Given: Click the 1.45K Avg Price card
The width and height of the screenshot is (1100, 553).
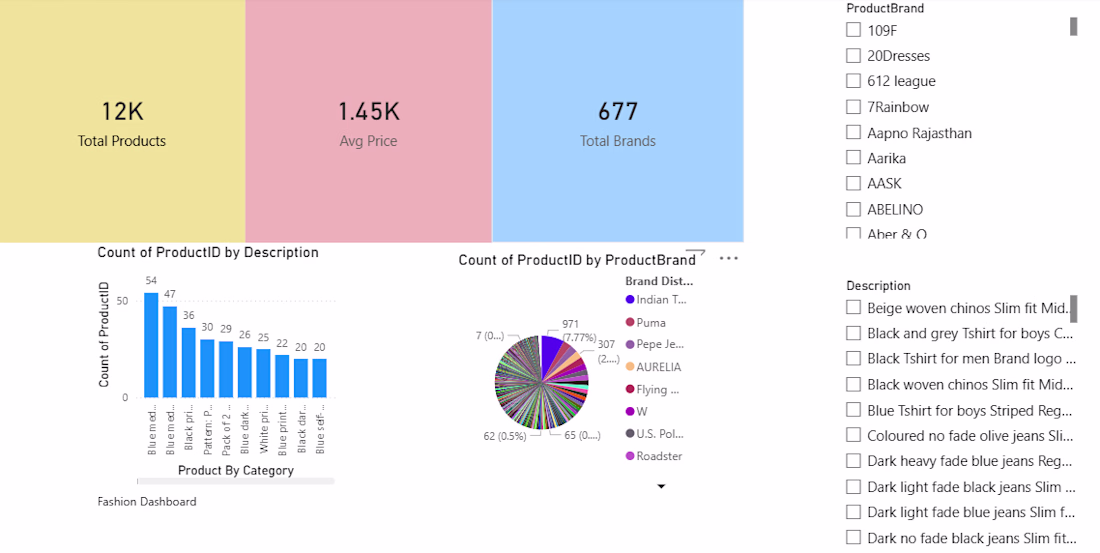Looking at the screenshot, I should (368, 121).
